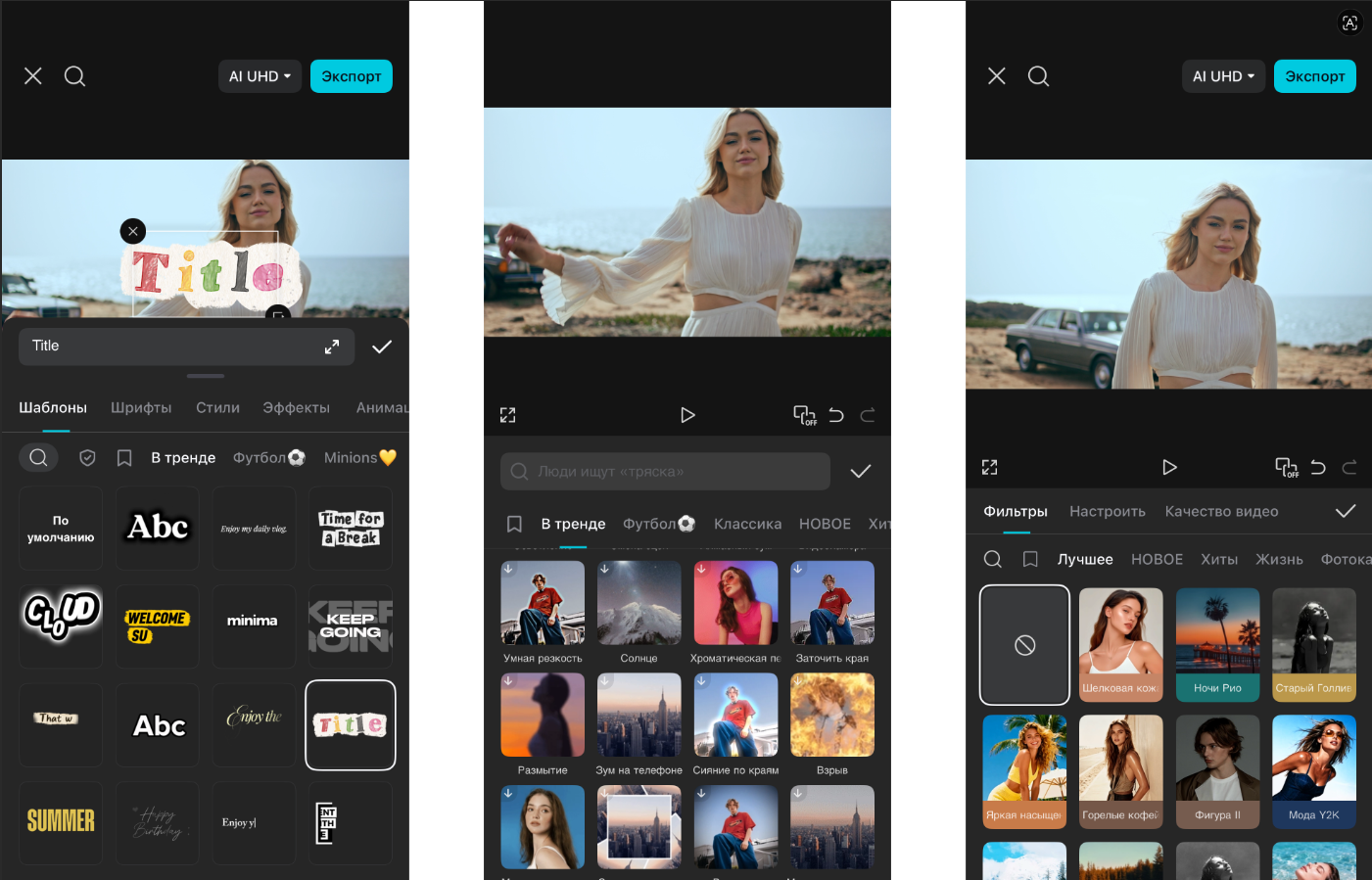Close the editor in the left screen
1372x880 pixels.
[33, 76]
